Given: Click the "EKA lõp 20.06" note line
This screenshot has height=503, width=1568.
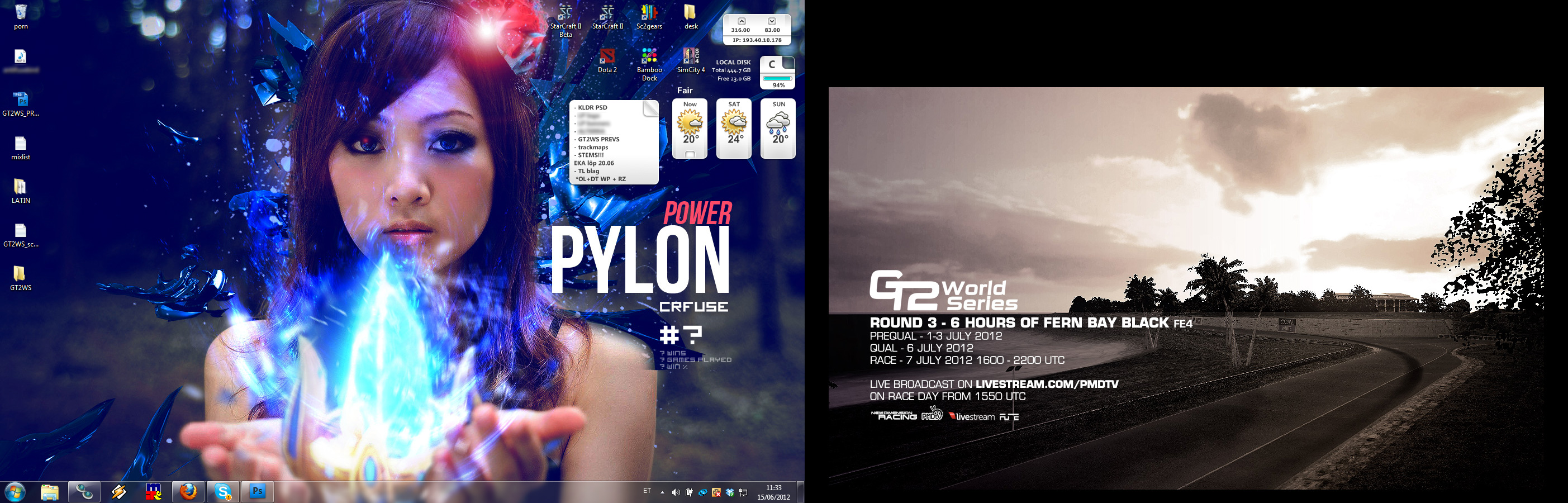Looking at the screenshot, I should coord(593,163).
